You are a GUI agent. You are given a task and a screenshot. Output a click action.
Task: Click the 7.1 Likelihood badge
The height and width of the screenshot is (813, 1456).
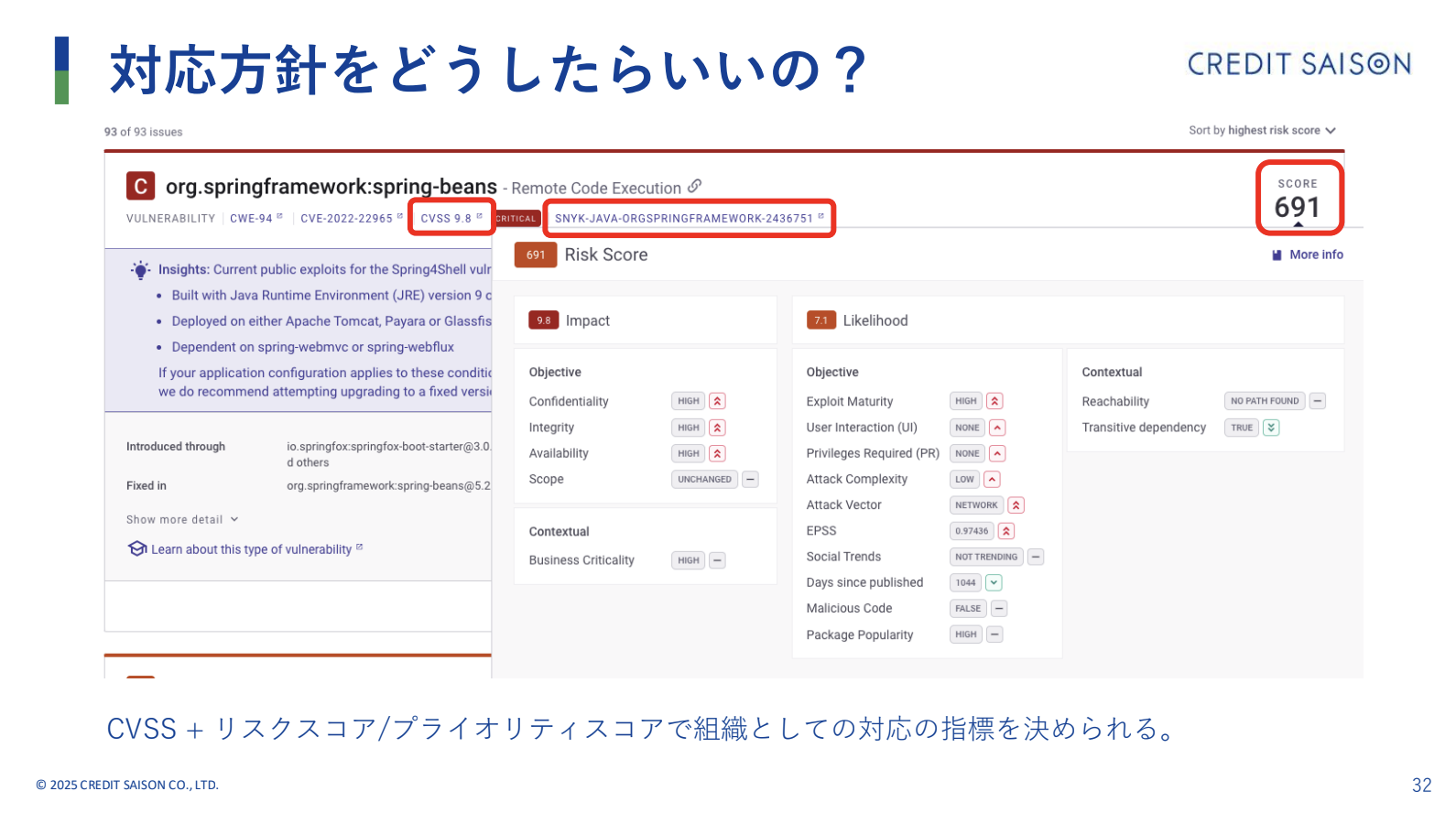[821, 320]
